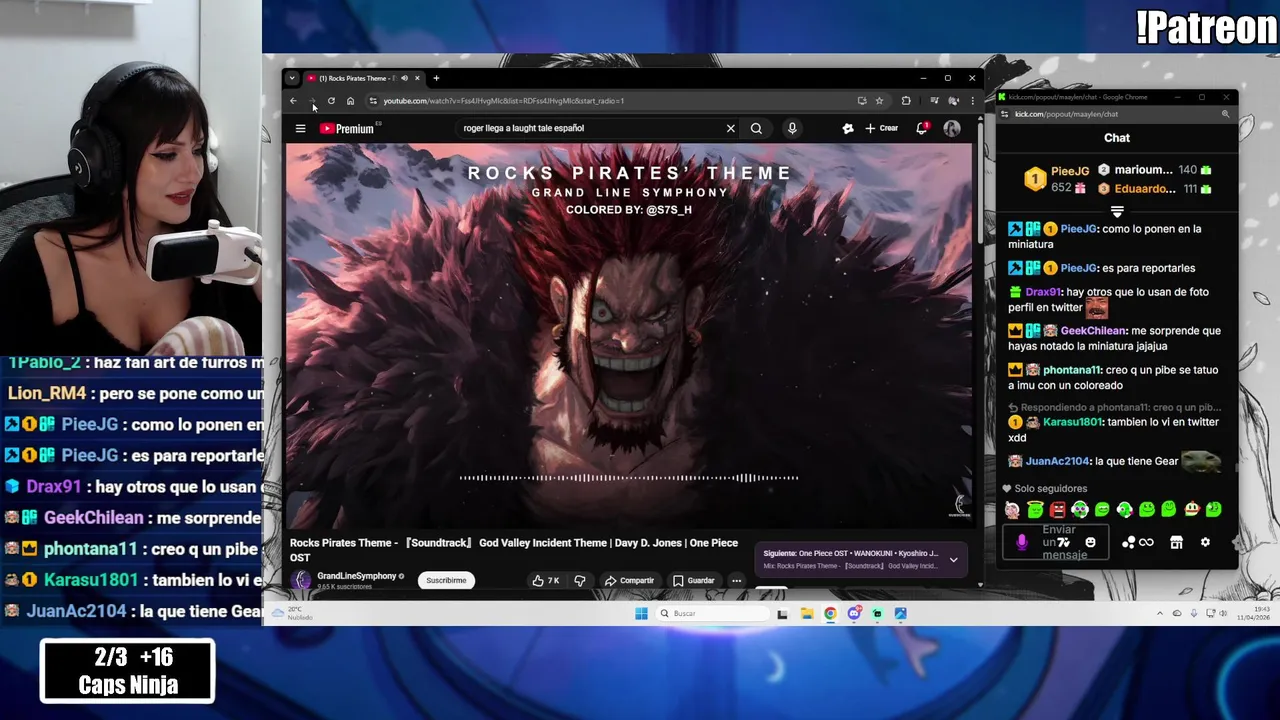Image resolution: width=1280 pixels, height=720 pixels.
Task: Open YouTube notifications bell
Action: coord(922,128)
